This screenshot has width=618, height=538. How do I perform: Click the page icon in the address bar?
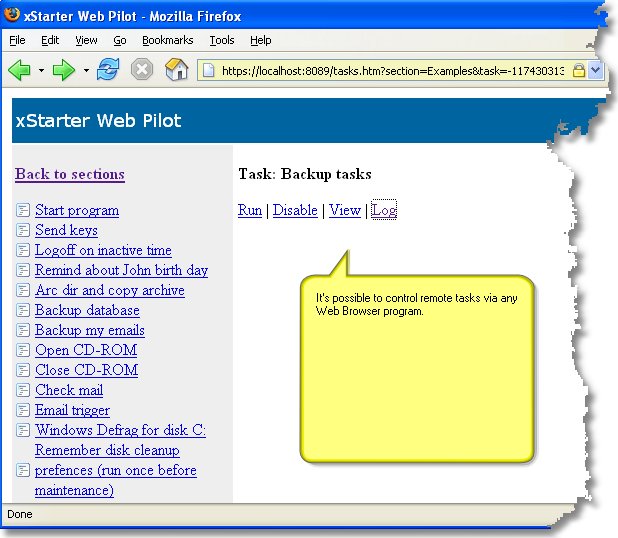click(208, 71)
